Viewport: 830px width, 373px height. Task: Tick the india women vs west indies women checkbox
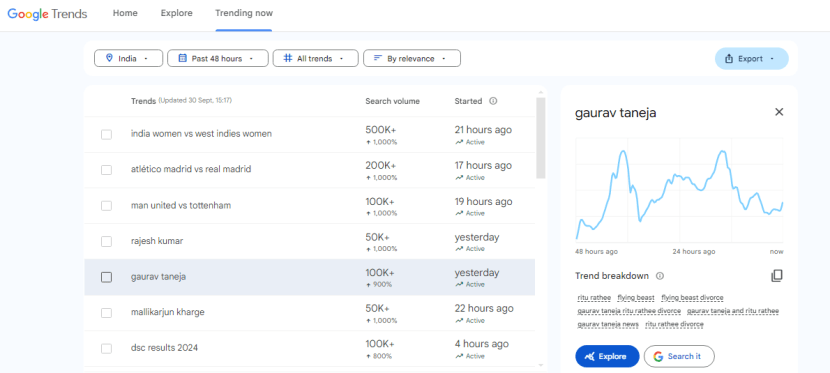106,134
